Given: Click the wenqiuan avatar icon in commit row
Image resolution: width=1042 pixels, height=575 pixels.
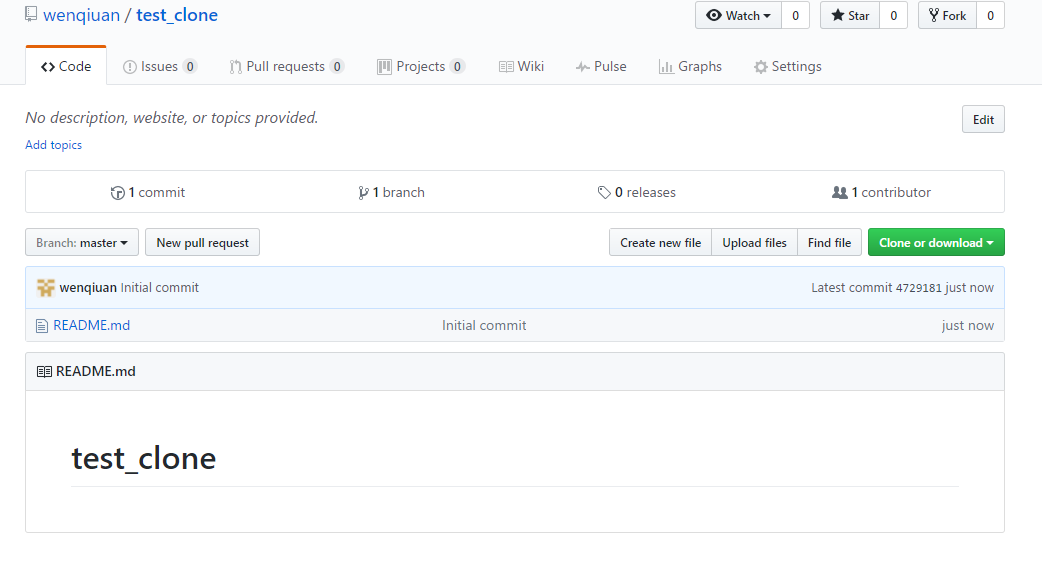Looking at the screenshot, I should pyautogui.click(x=46, y=288).
